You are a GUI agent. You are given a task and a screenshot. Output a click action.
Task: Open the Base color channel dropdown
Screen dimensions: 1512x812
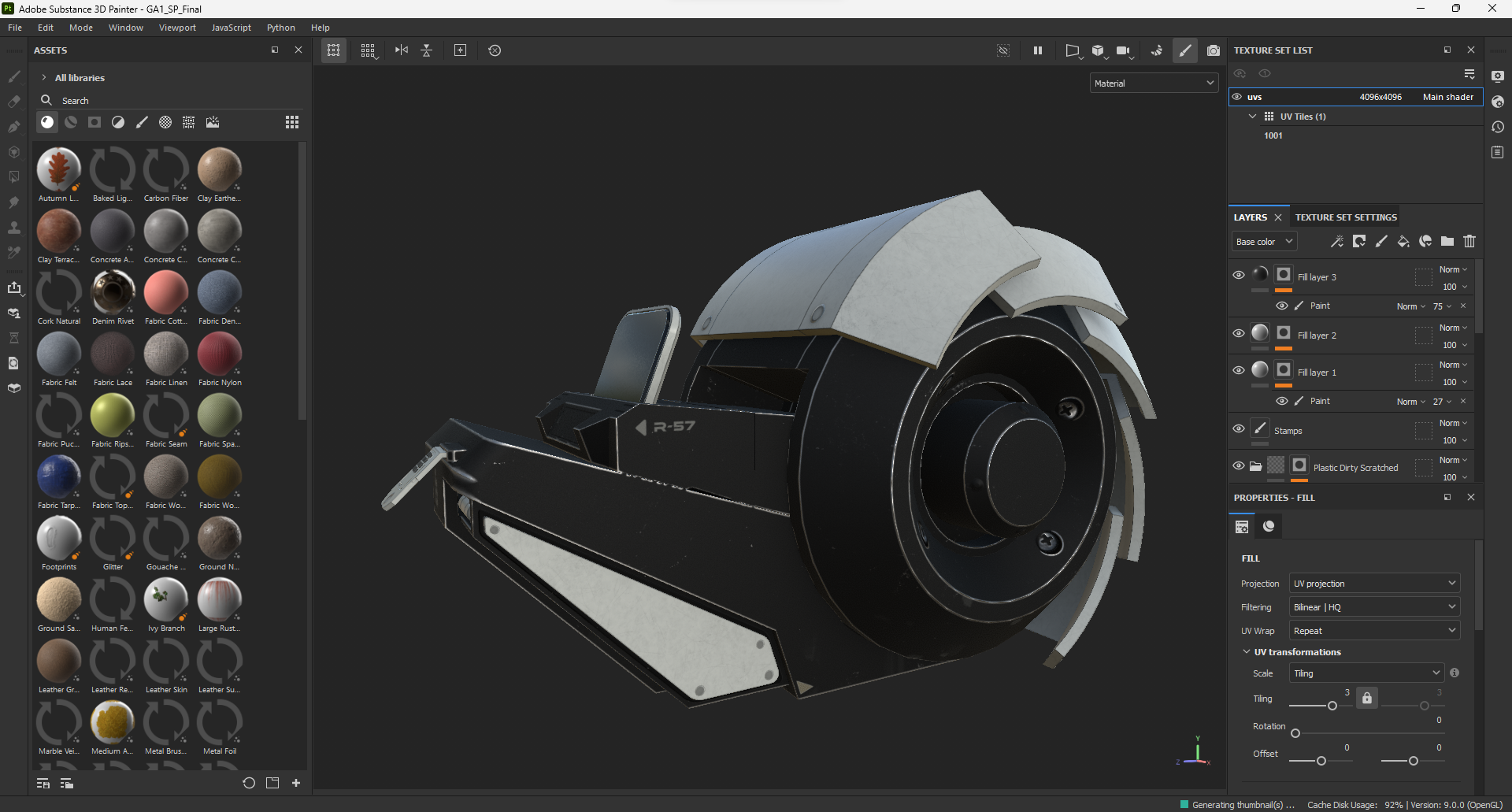click(1264, 242)
